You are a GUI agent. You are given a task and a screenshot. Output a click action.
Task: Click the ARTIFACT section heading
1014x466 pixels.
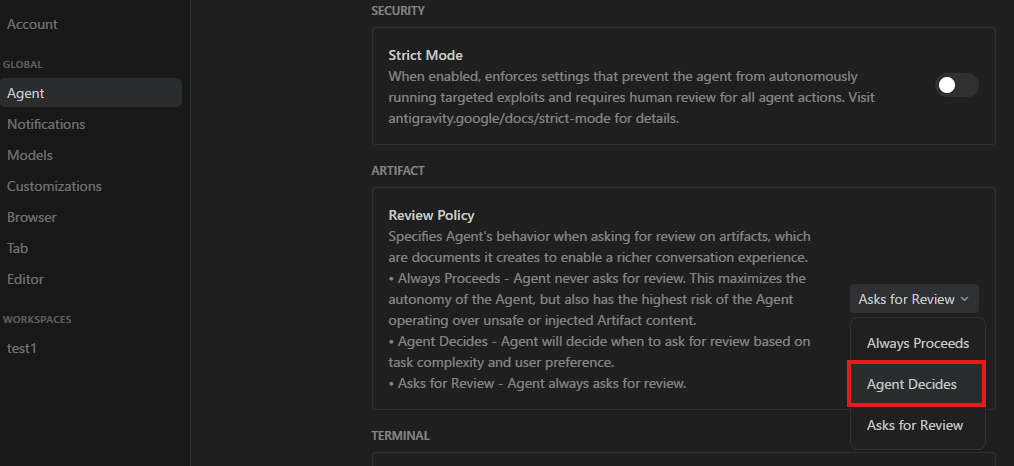[x=398, y=171]
